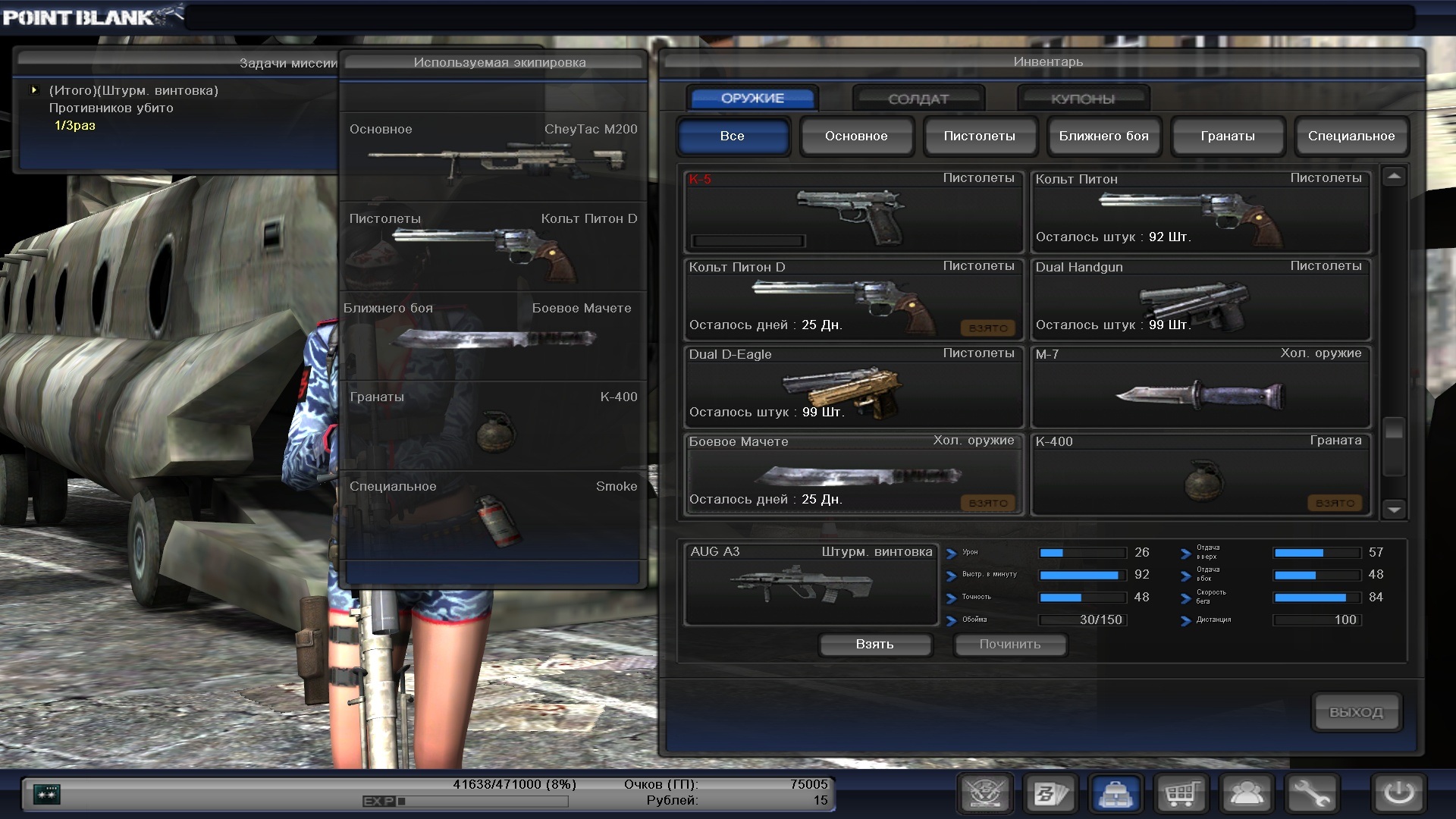Click the Починить button
The width and height of the screenshot is (1456, 819).
tap(1010, 645)
